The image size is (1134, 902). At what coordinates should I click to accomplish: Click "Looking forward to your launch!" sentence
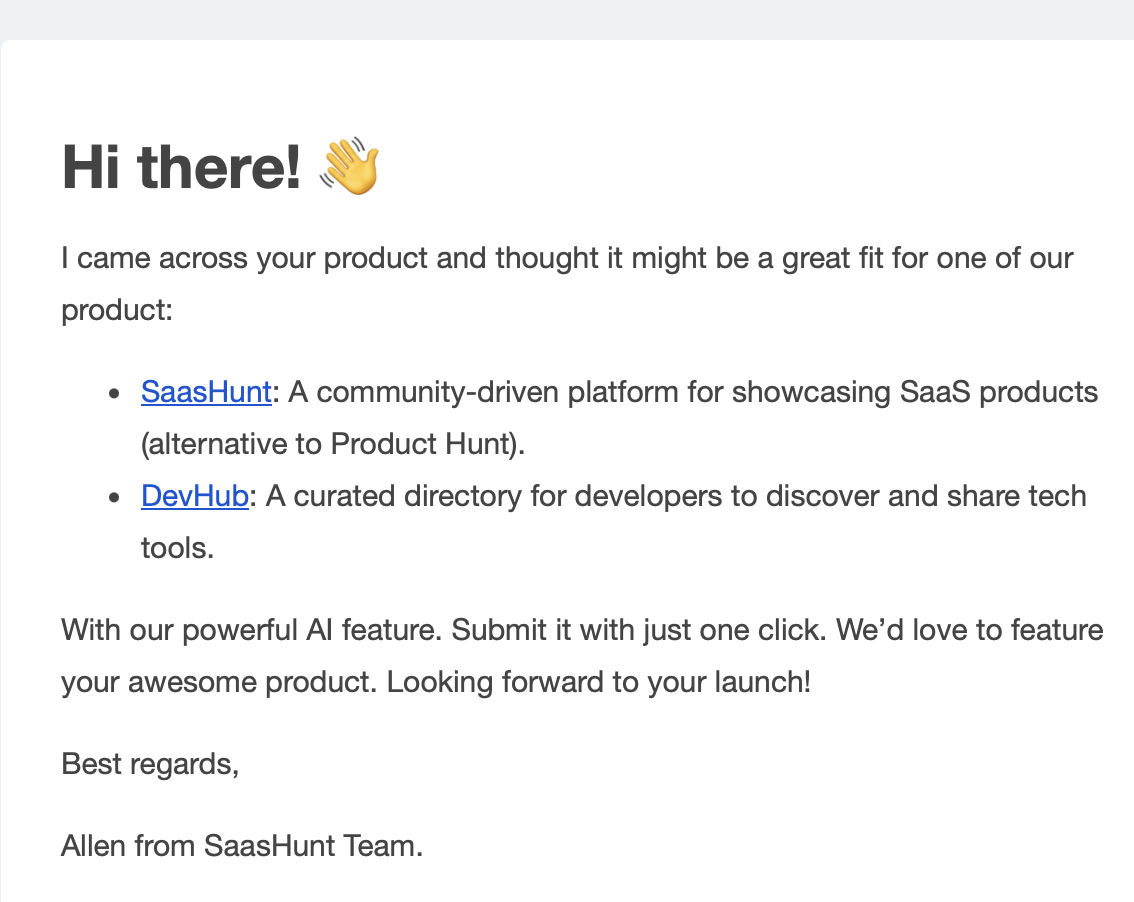[x=598, y=682]
